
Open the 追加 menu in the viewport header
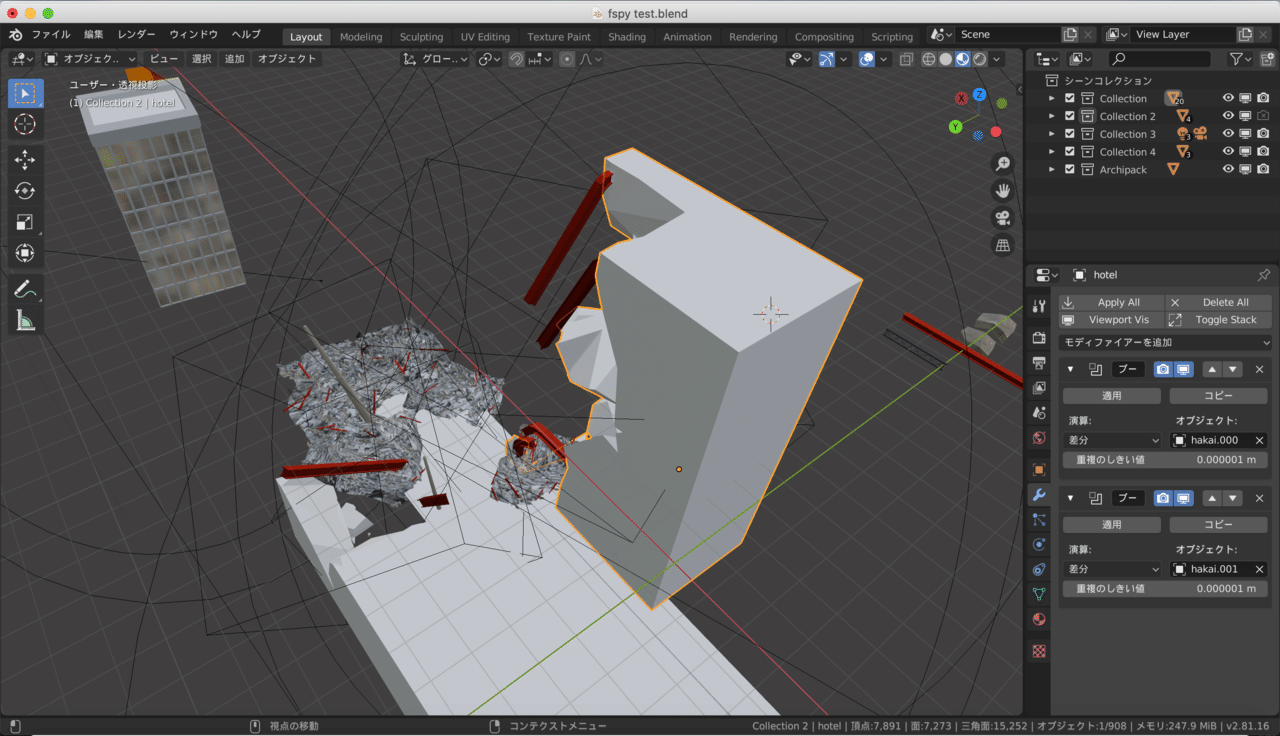(234, 59)
